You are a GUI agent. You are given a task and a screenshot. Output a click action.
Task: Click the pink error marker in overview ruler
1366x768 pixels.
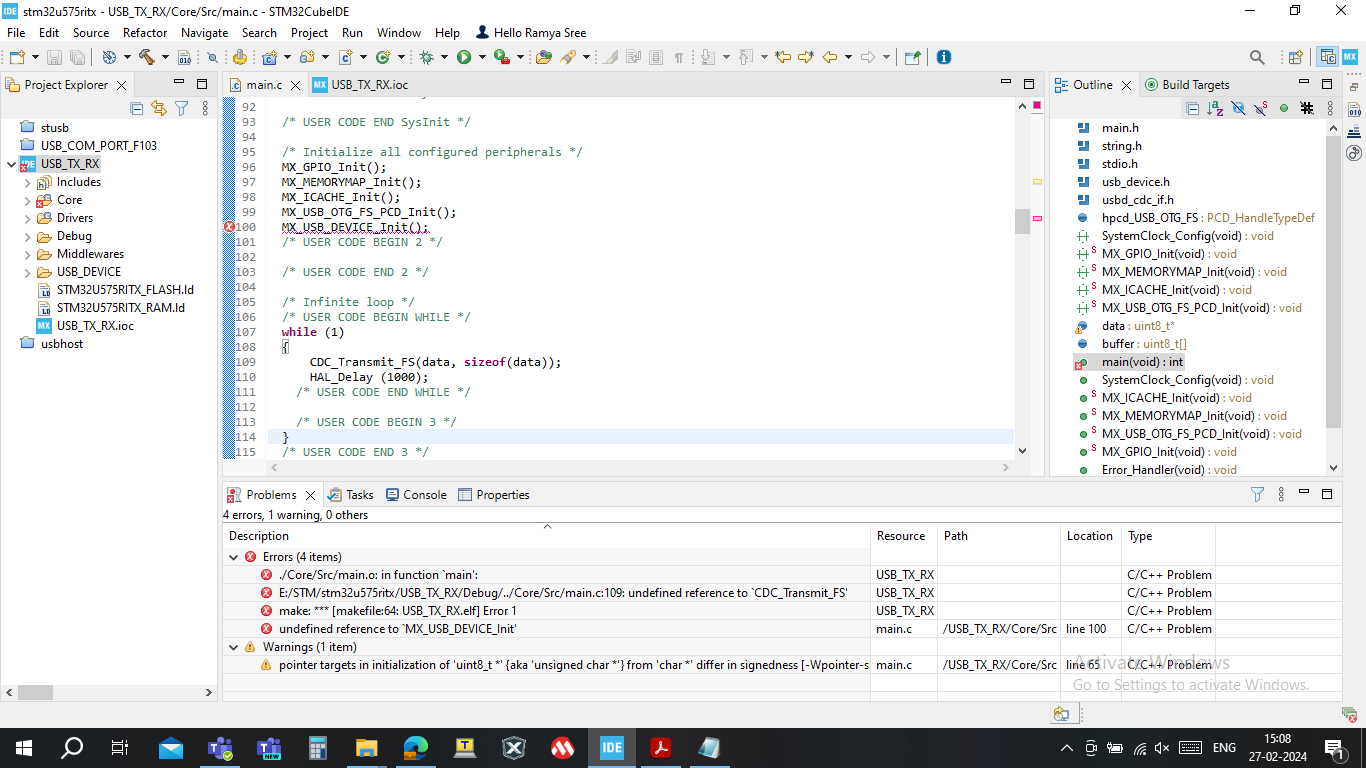coord(1037,218)
